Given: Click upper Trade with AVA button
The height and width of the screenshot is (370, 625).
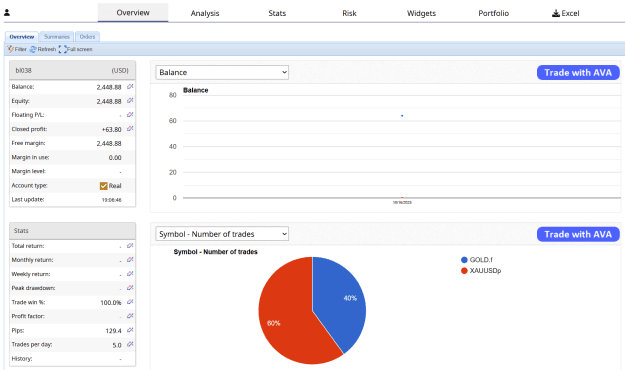Looking at the screenshot, I should pos(578,73).
